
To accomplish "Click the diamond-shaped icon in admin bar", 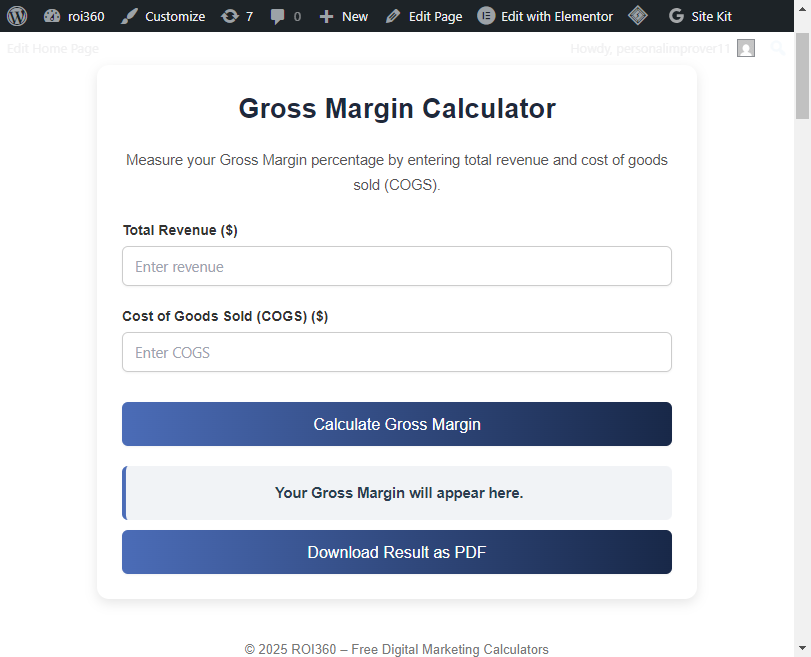I will (638, 16).
